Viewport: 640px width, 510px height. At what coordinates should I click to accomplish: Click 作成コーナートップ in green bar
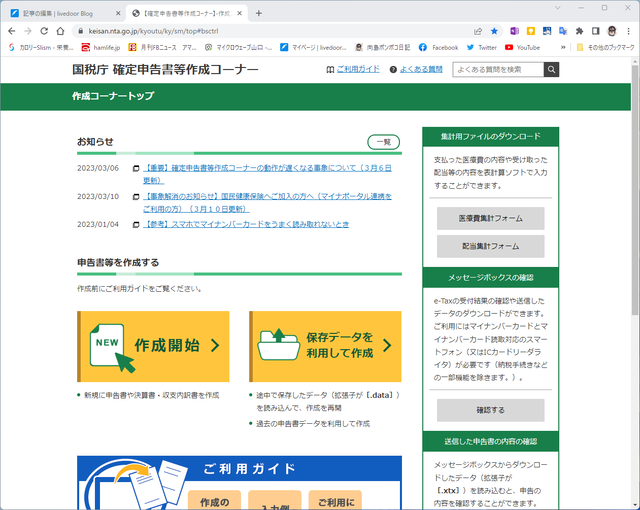[113, 96]
